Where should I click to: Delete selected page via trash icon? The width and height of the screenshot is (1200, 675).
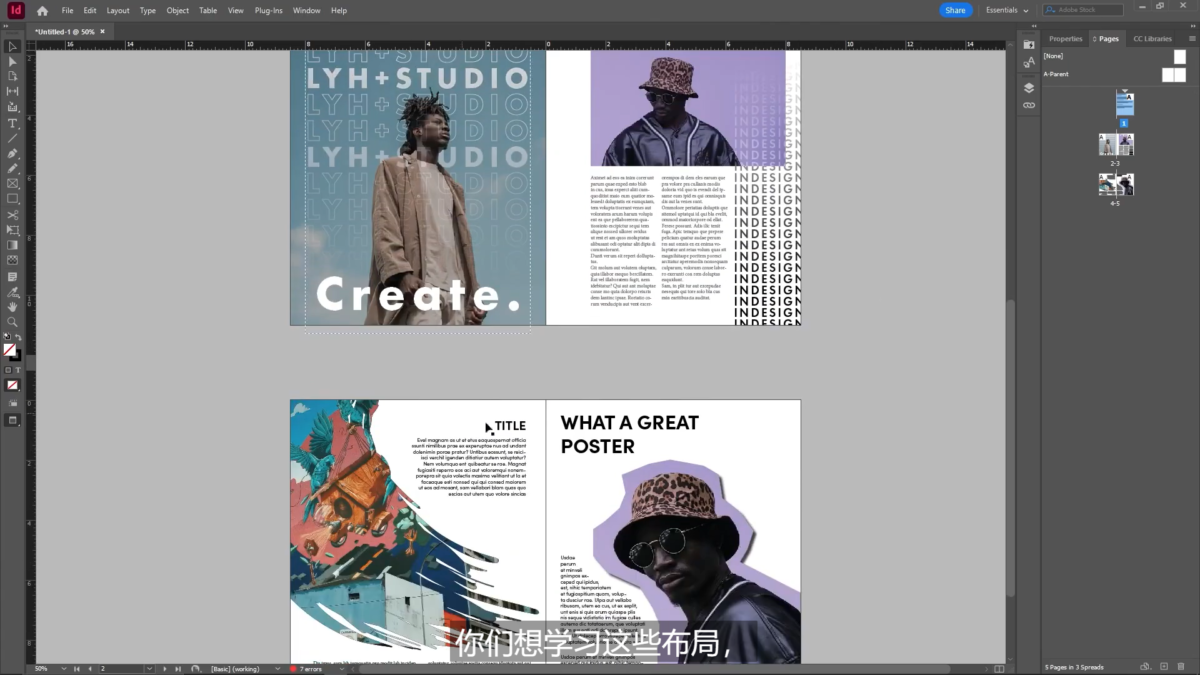[x=1181, y=667]
